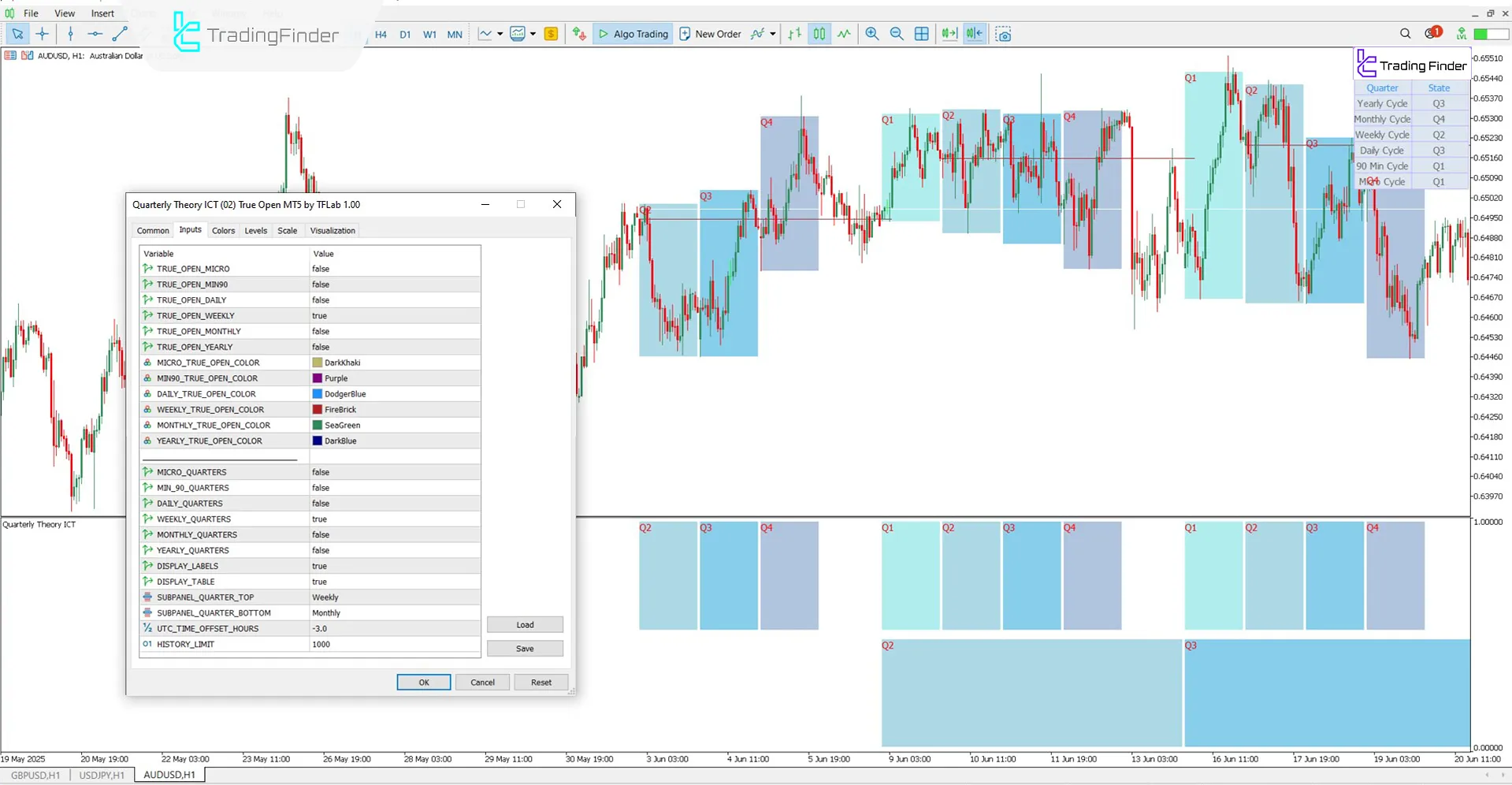The image size is (1512, 785).
Task: Open a New Order
Action: click(710, 34)
